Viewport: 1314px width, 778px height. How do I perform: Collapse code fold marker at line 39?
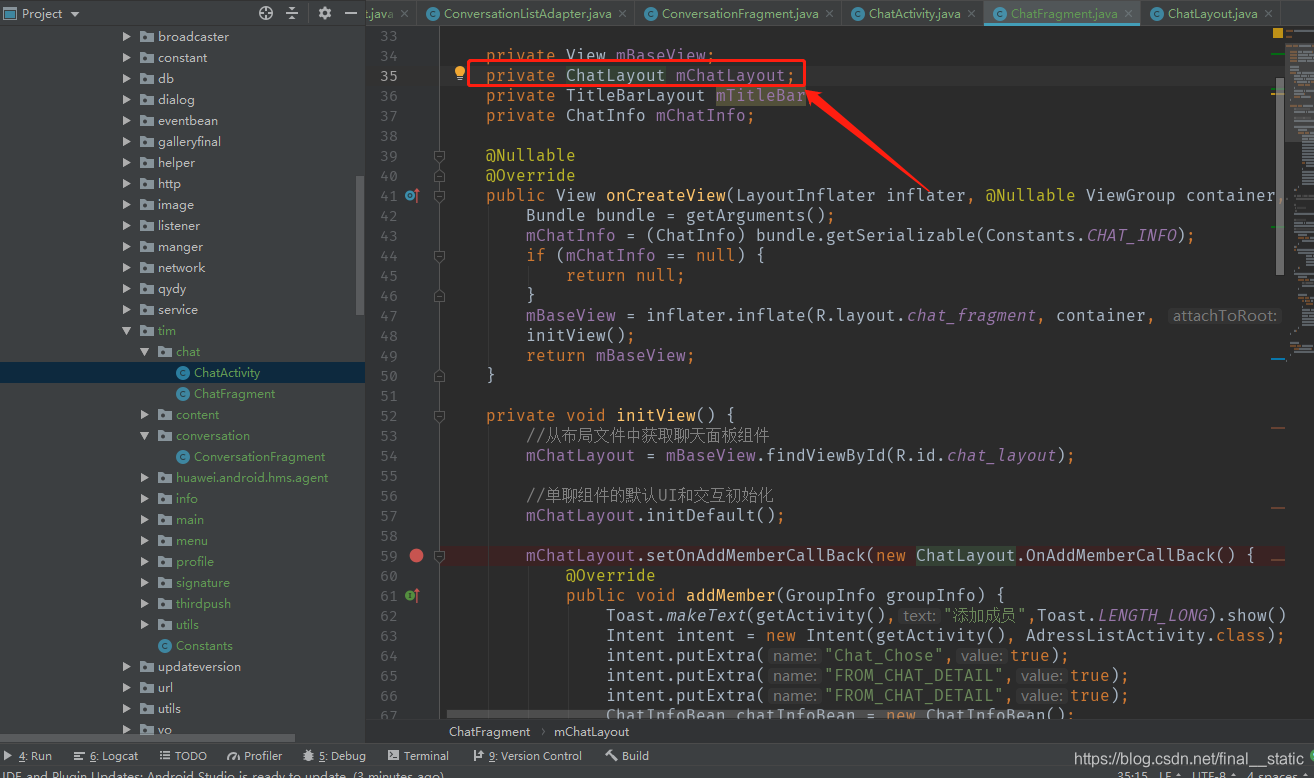pyautogui.click(x=439, y=156)
